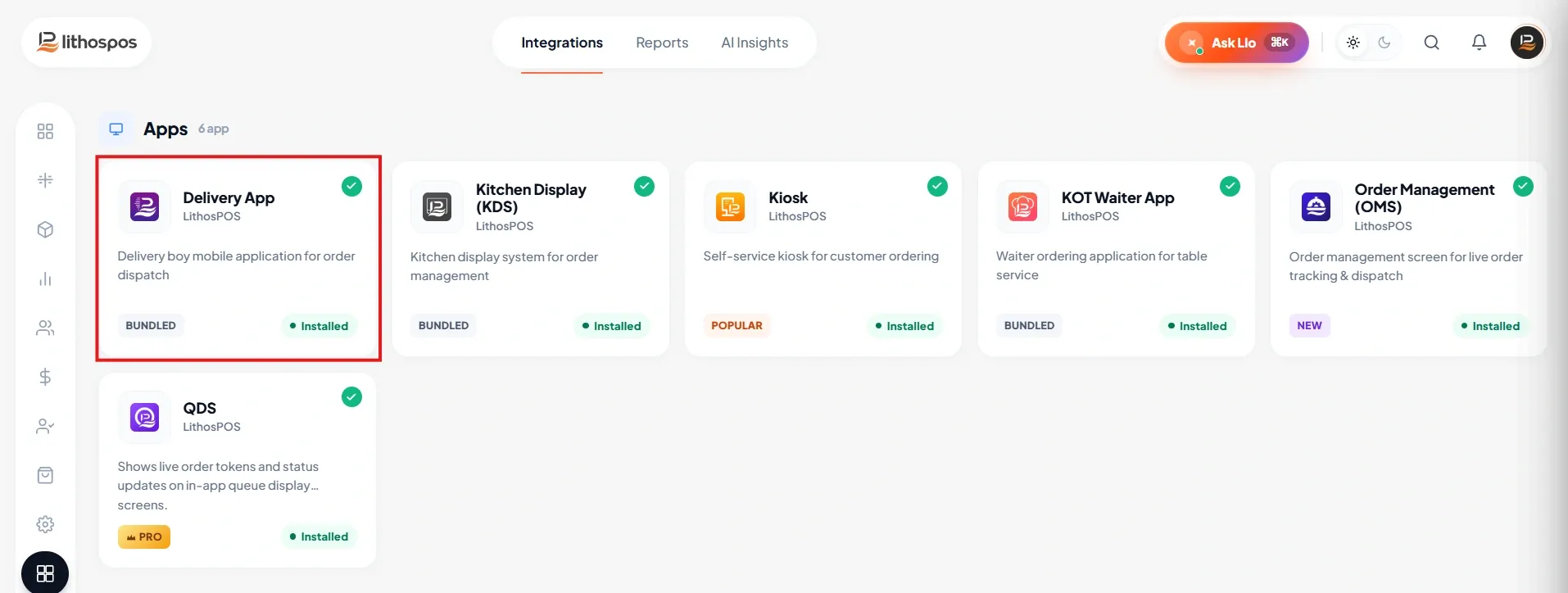
Task: Open the notifications bell
Action: pyautogui.click(x=1479, y=43)
